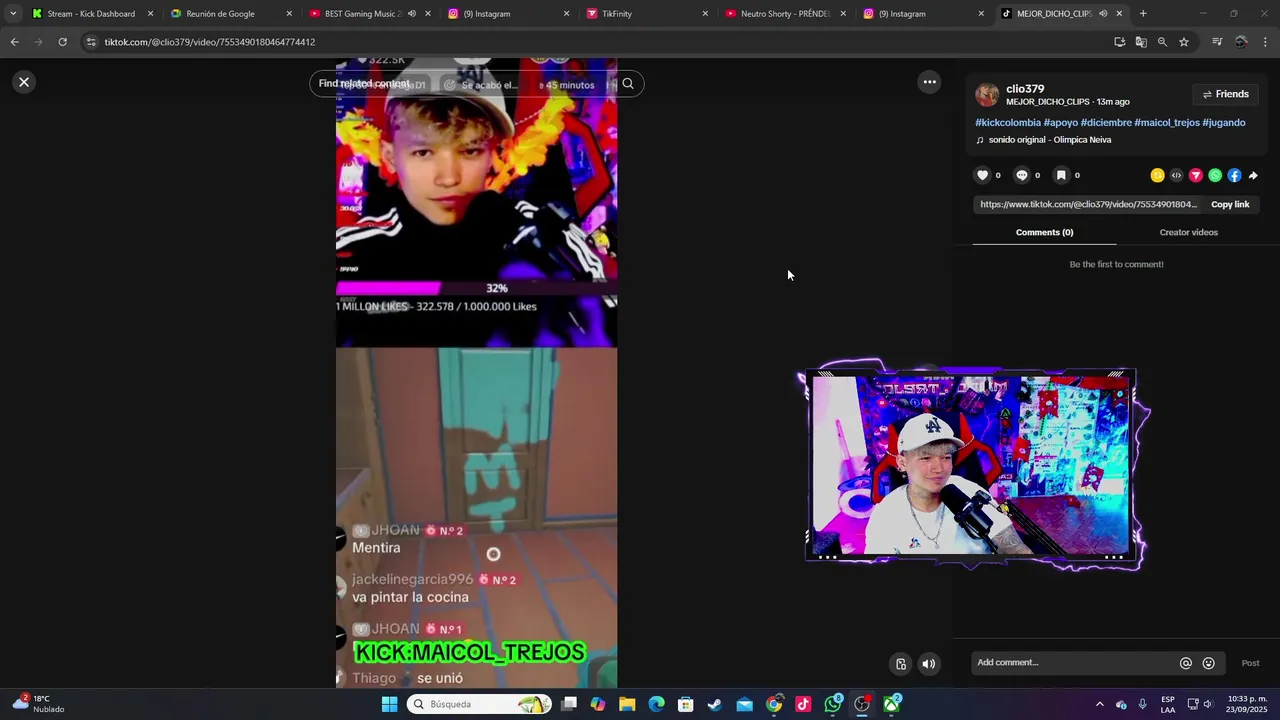Go back in browser history

point(14,42)
